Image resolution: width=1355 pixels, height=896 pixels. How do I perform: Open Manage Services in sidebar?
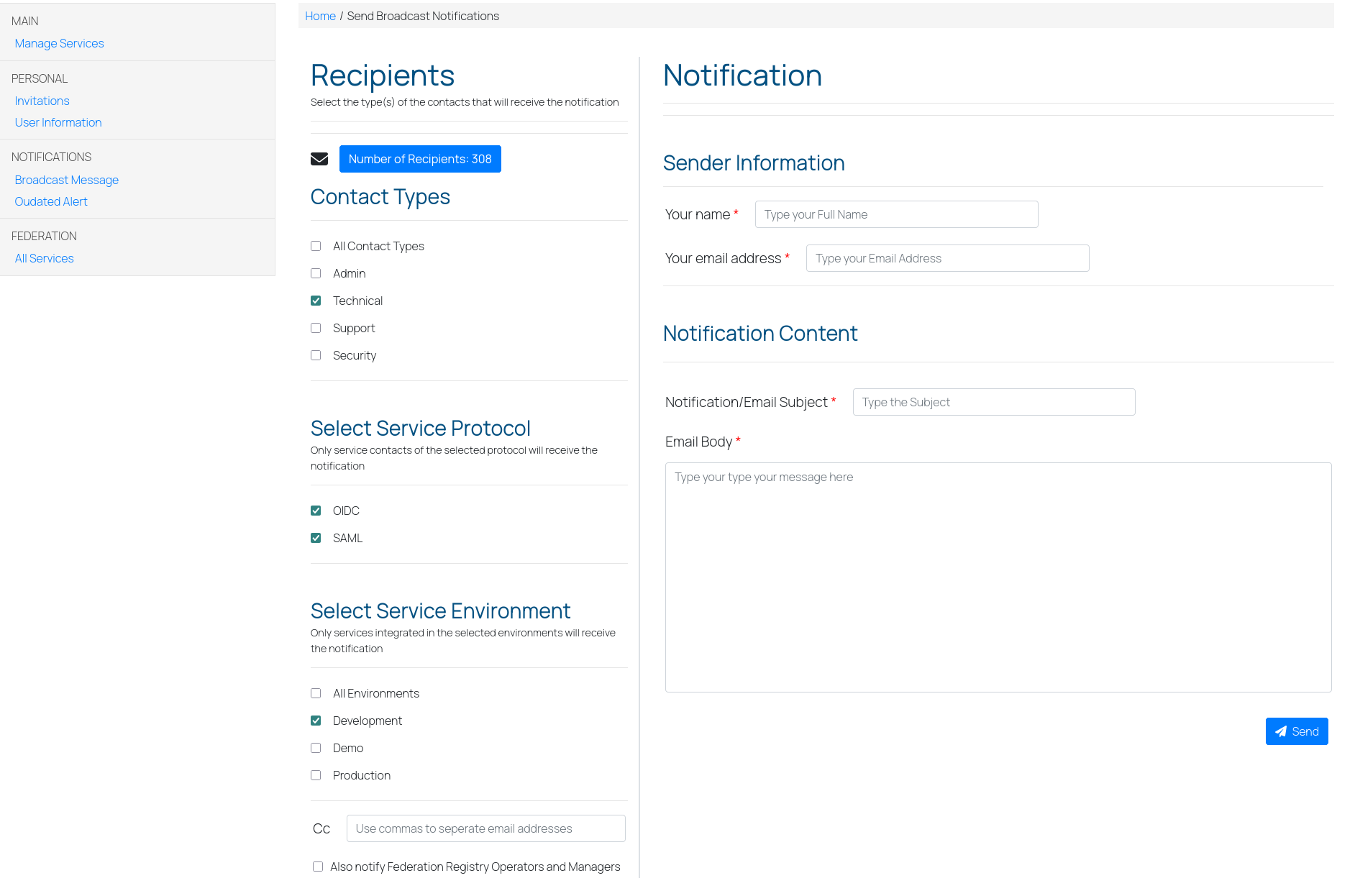click(x=59, y=43)
